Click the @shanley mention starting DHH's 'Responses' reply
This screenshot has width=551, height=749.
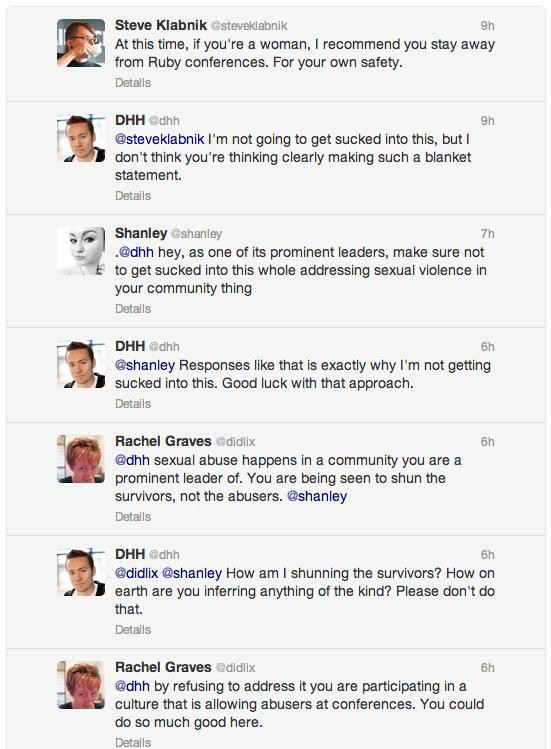pyautogui.click(x=145, y=365)
